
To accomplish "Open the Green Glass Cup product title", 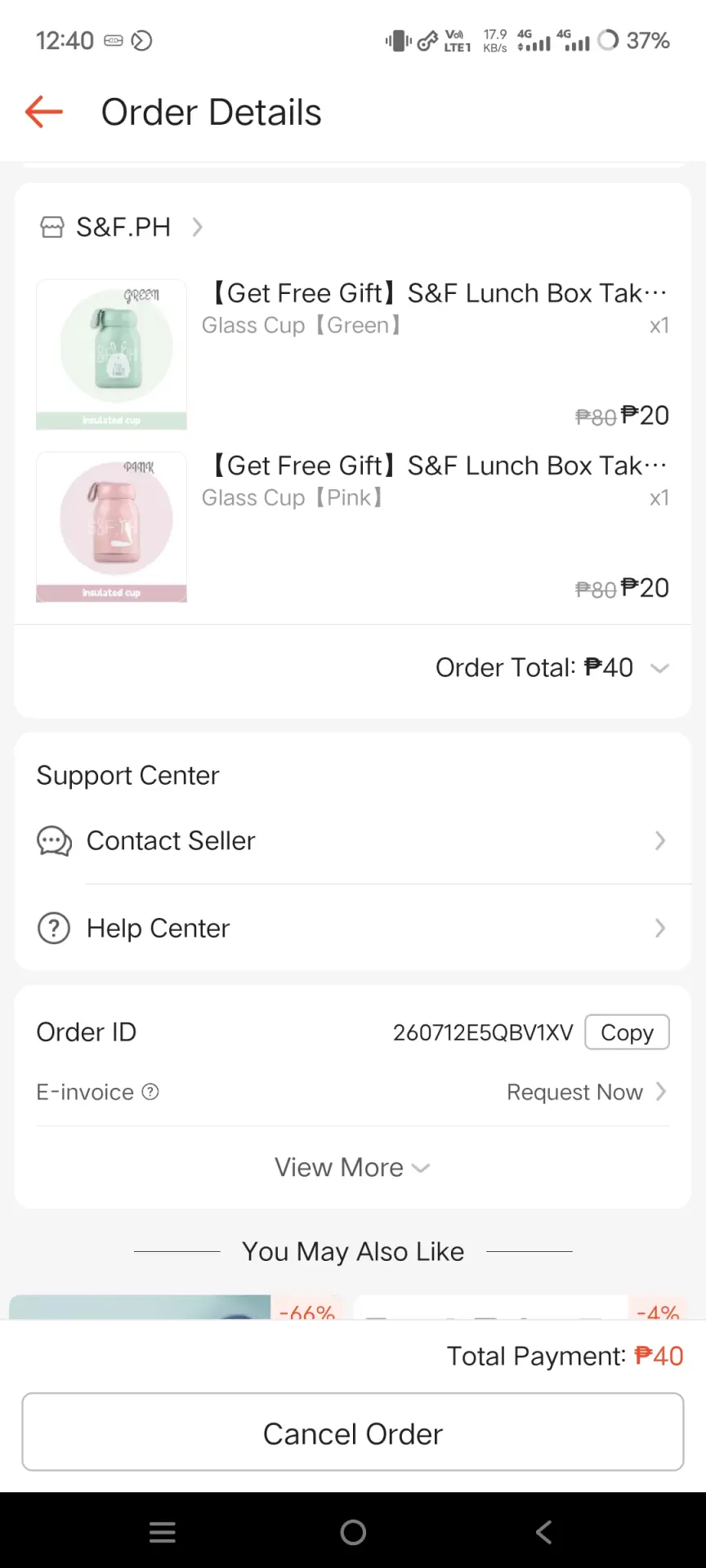I will 438,293.
